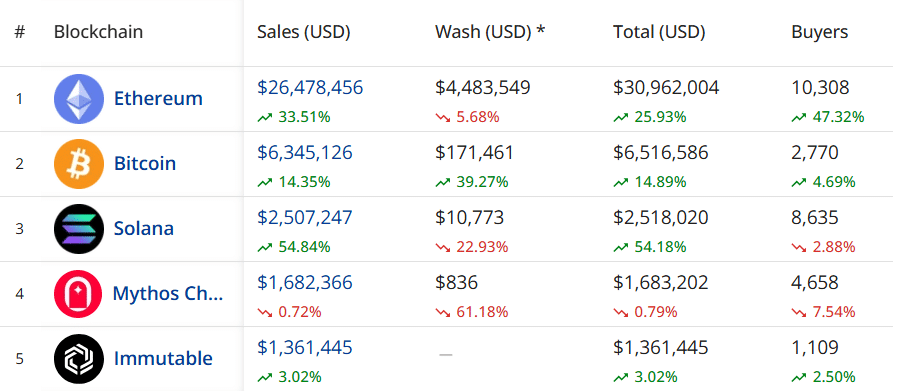
Task: Click the Ethereum logo icon
Action: (79, 99)
